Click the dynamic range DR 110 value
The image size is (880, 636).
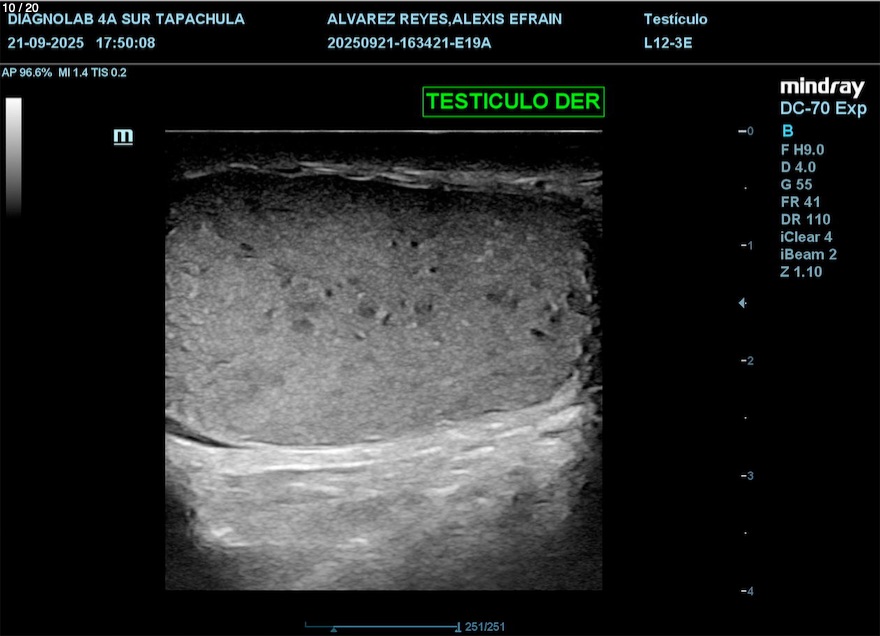[x=805, y=219]
